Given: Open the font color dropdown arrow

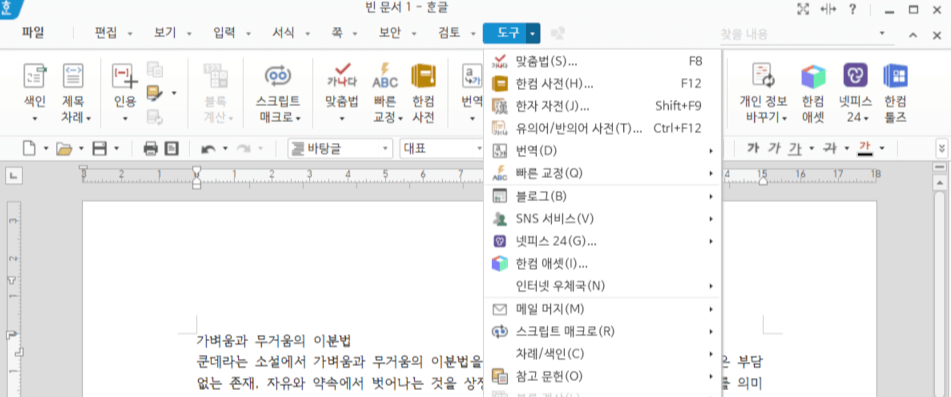Looking at the screenshot, I should click(x=882, y=148).
